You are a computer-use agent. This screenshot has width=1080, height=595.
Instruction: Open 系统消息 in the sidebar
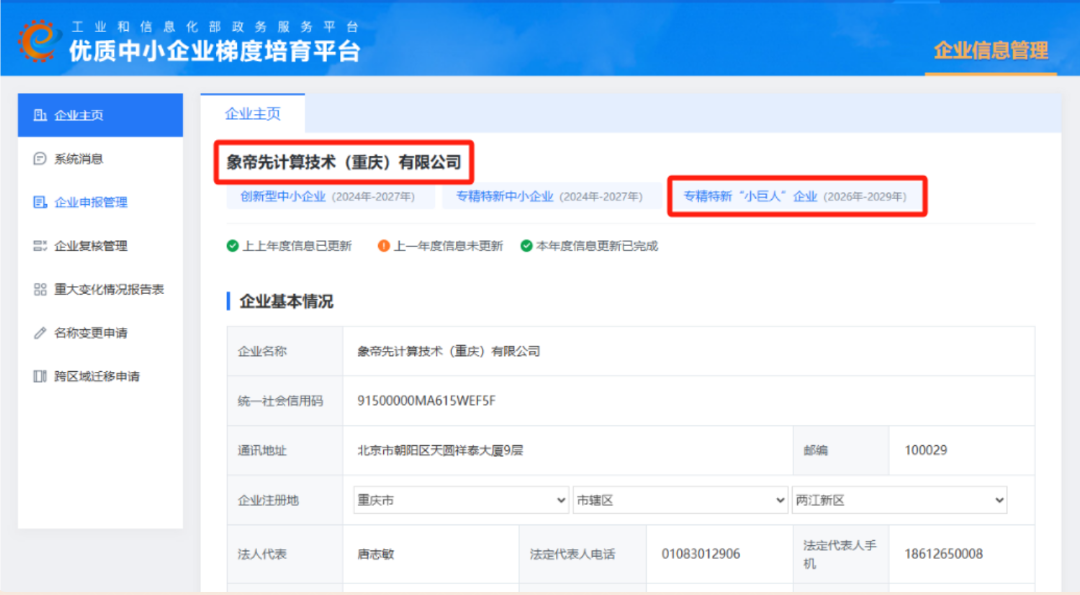(x=101, y=158)
